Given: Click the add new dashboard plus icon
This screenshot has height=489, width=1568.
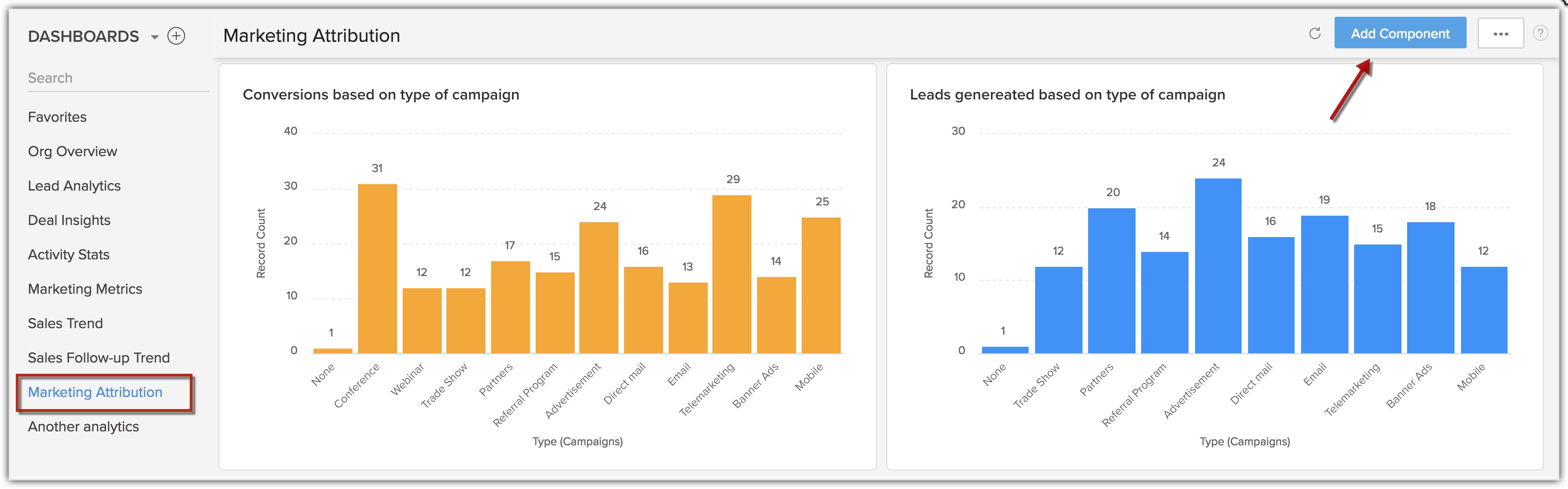Looking at the screenshot, I should [176, 36].
